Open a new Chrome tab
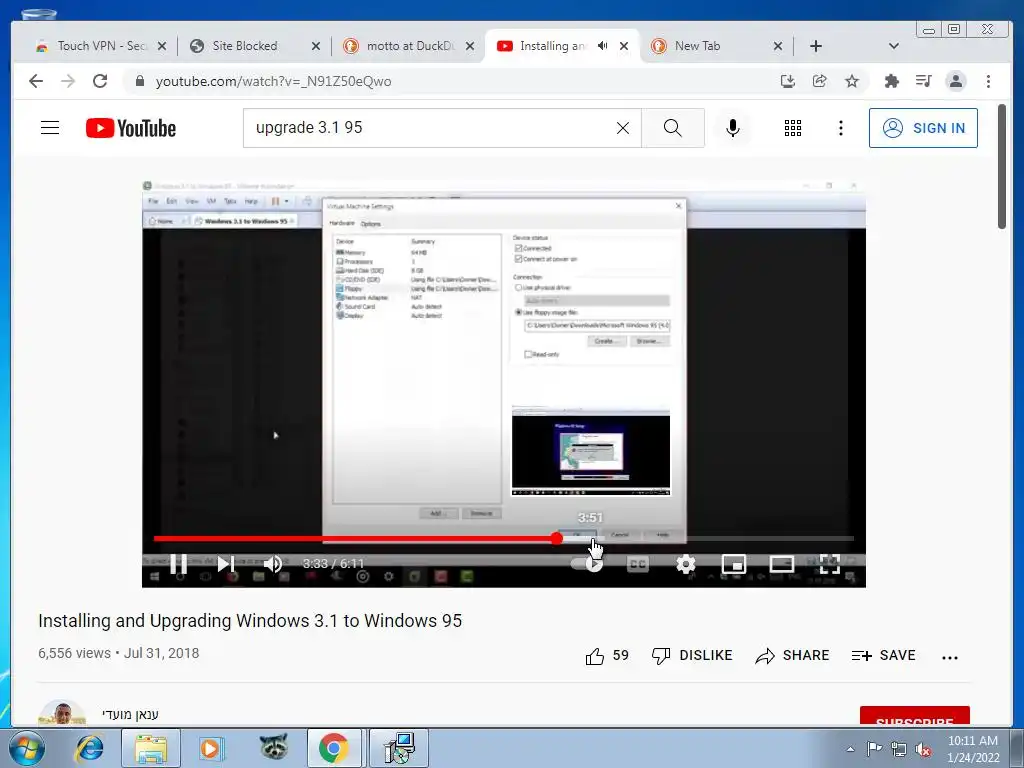 point(816,46)
